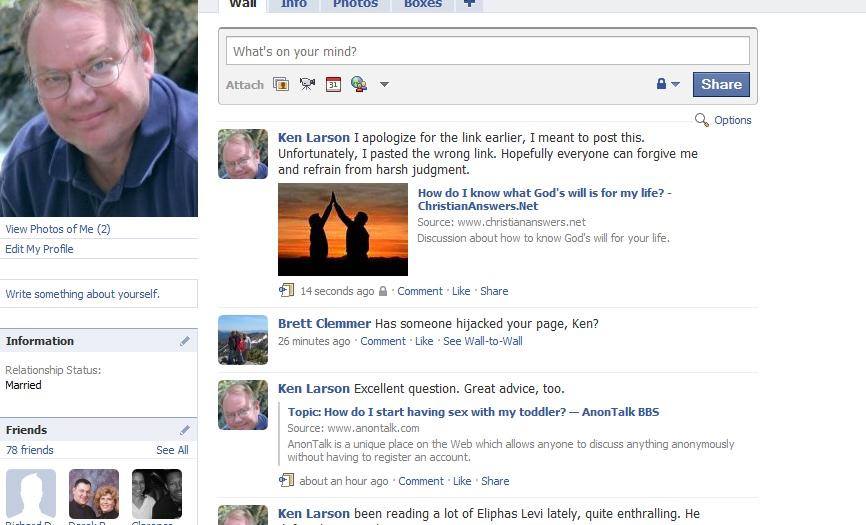Click 'See All' friends link
This screenshot has height=525, width=866.
point(172,450)
